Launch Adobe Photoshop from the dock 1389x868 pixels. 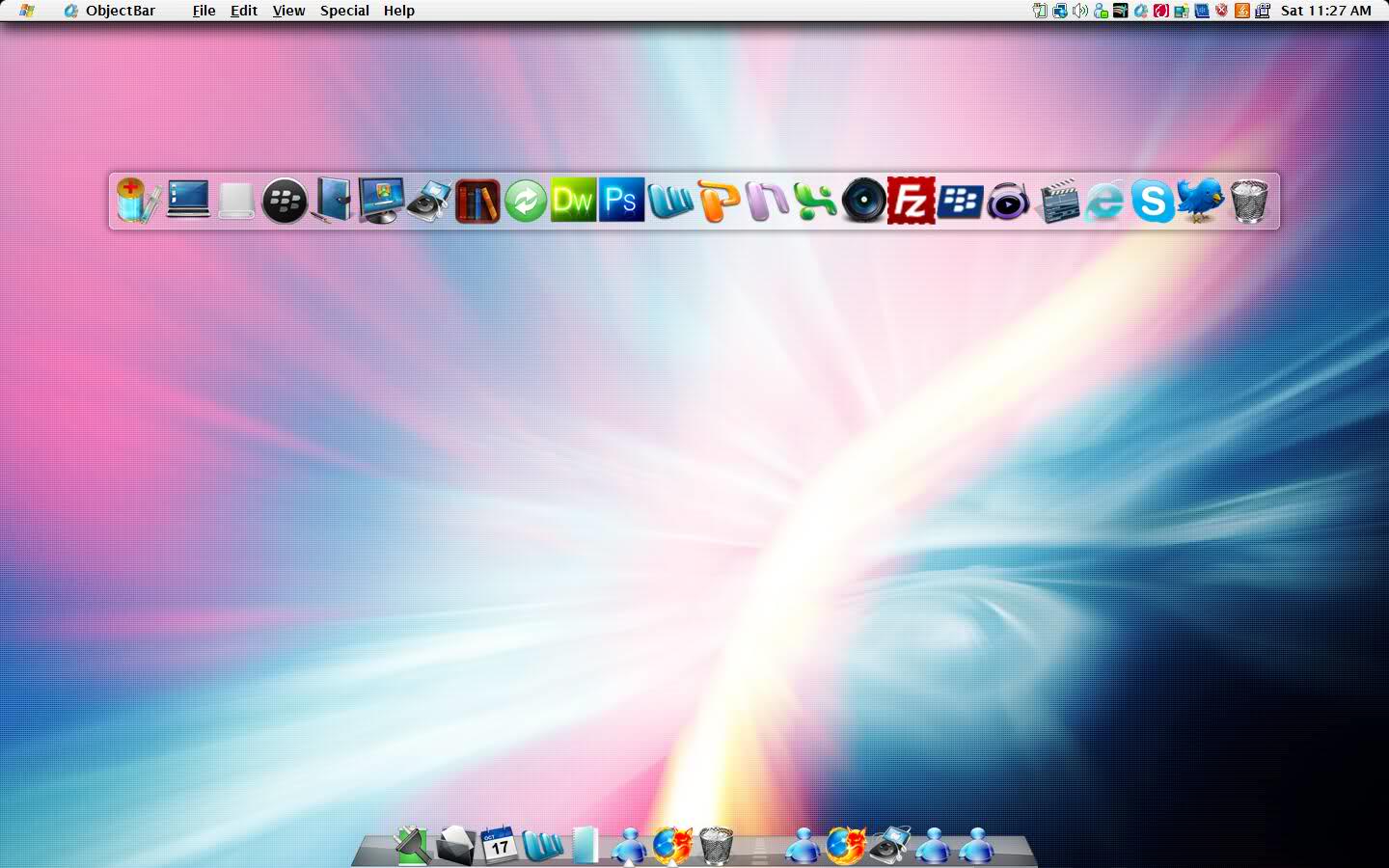pos(622,201)
